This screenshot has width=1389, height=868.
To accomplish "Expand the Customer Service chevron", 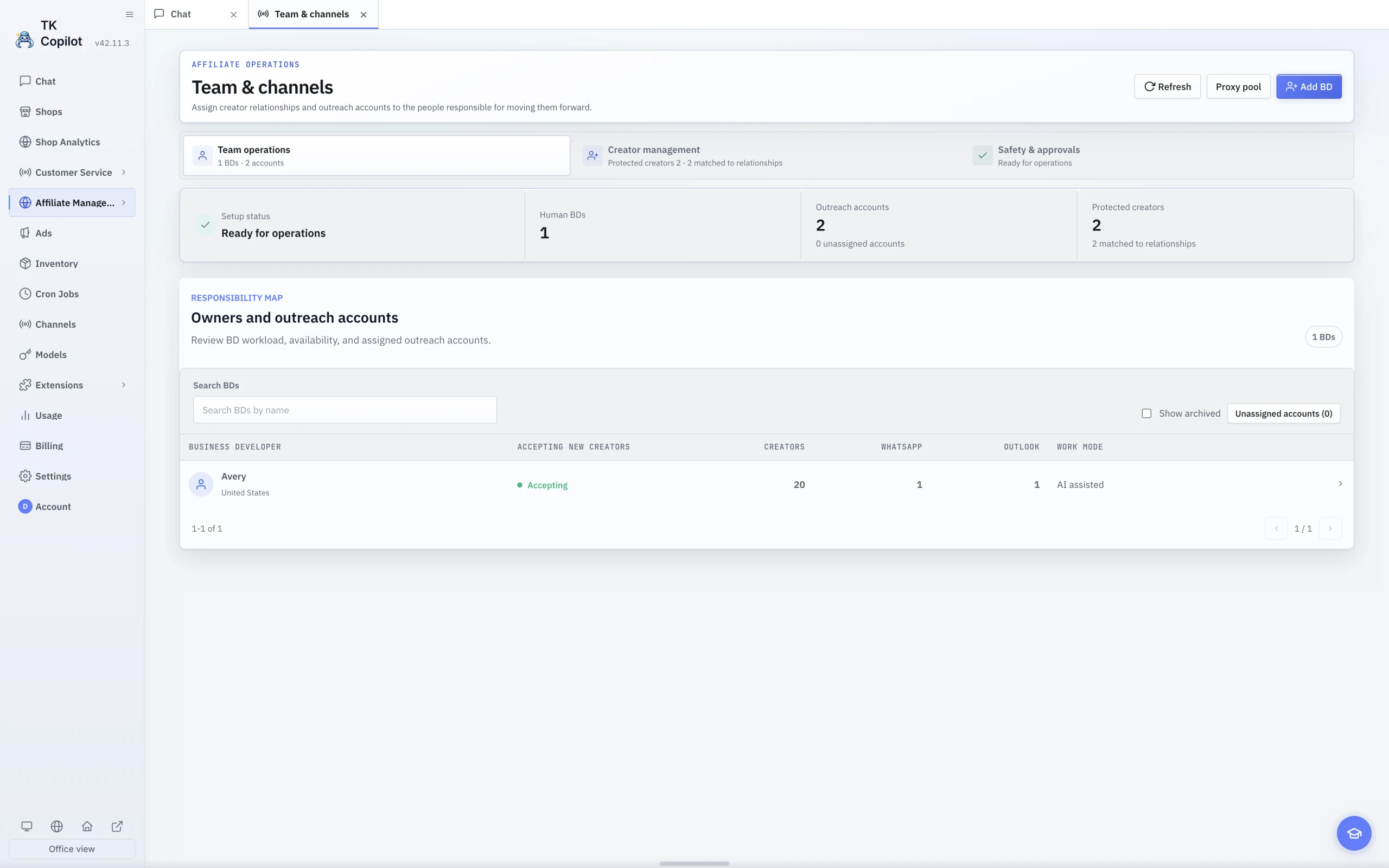I will pos(123,172).
